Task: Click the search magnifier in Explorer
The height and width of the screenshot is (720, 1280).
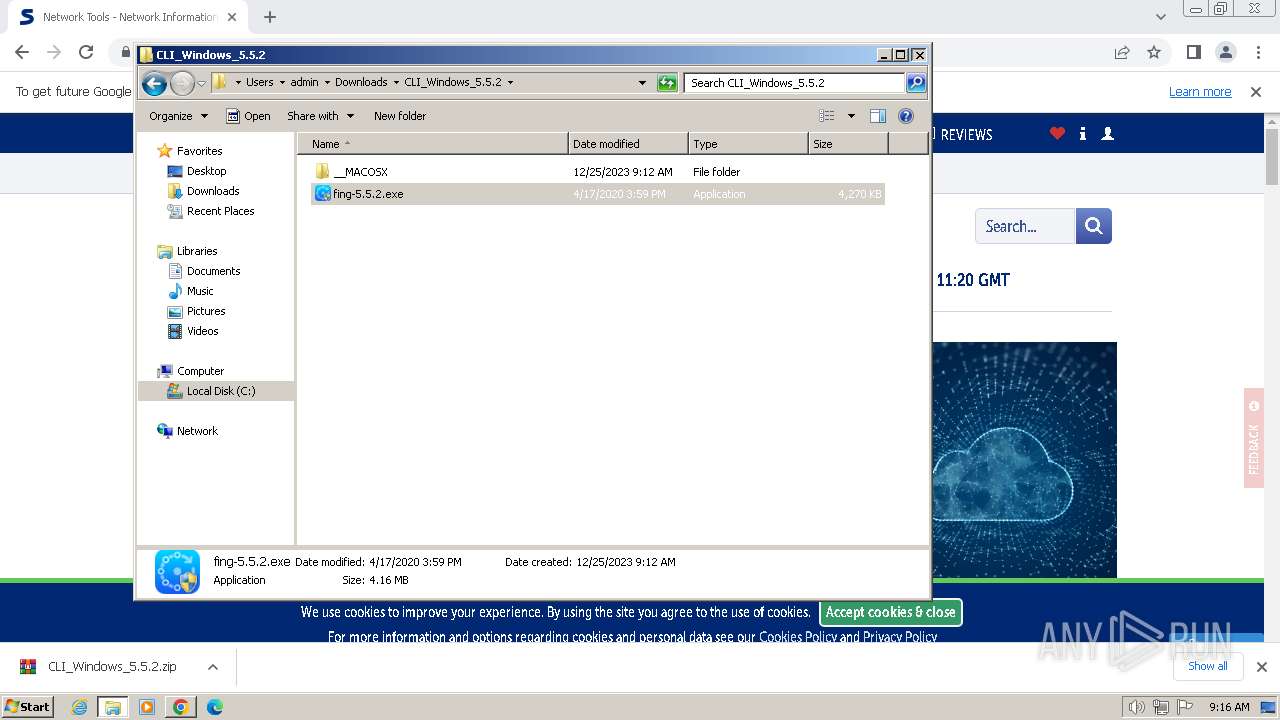Action: [x=916, y=83]
